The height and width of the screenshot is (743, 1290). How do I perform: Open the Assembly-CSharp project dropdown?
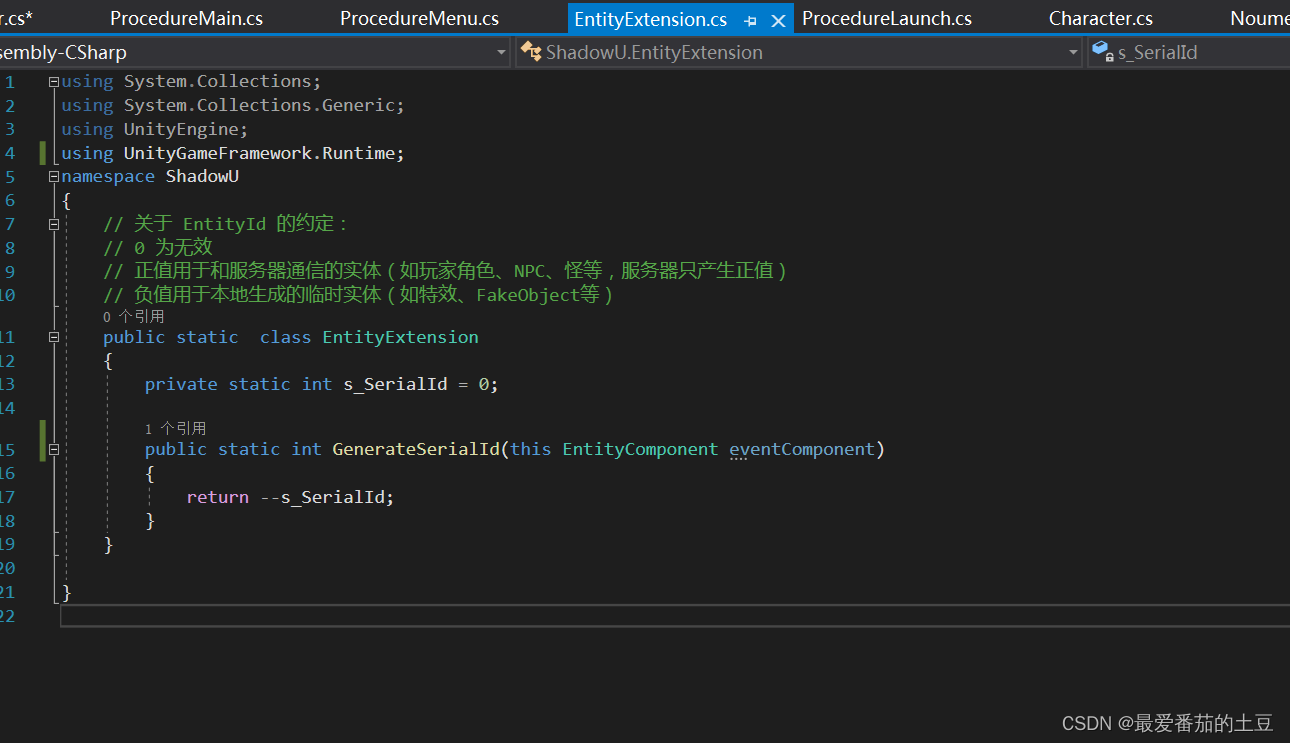(501, 52)
